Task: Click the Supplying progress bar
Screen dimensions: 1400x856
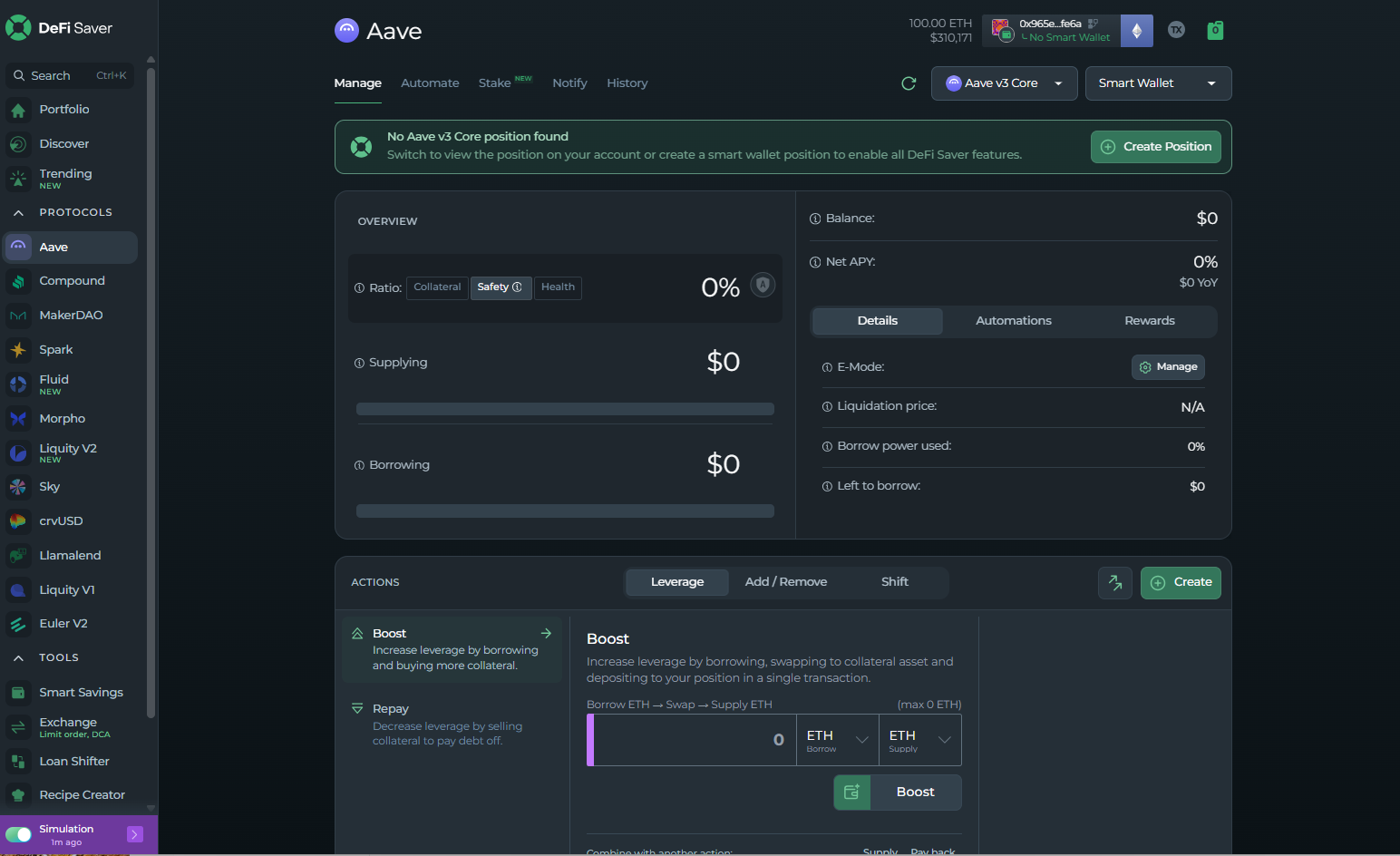Action: 565,409
